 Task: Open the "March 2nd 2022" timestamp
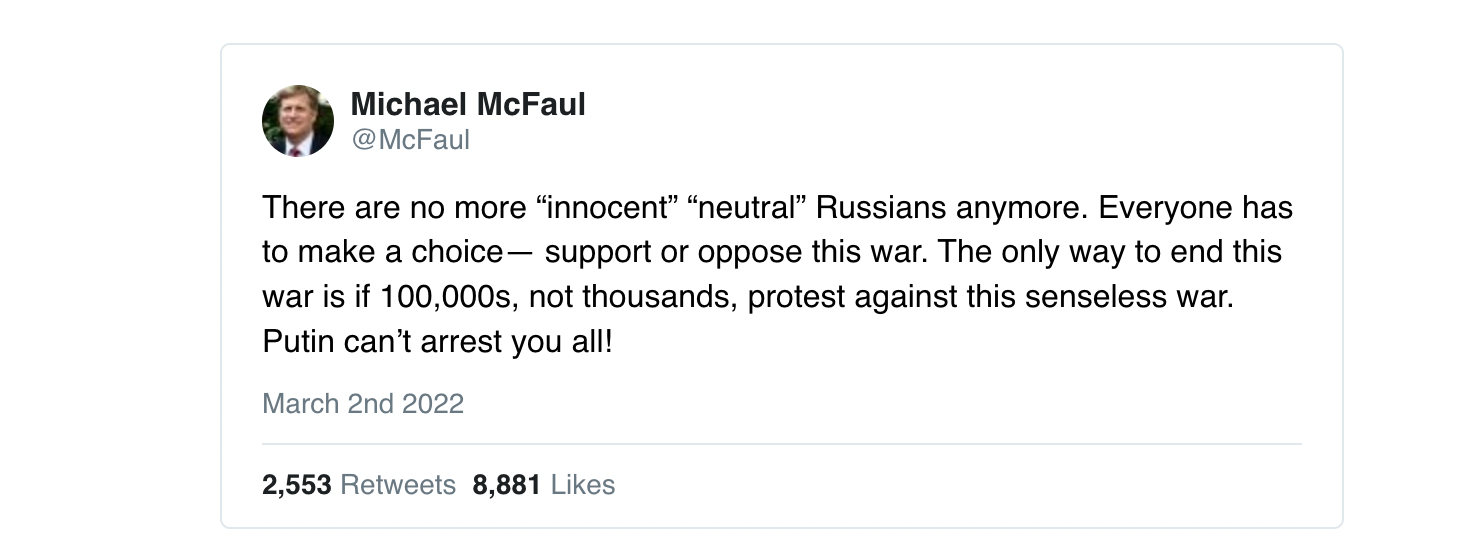tap(363, 404)
